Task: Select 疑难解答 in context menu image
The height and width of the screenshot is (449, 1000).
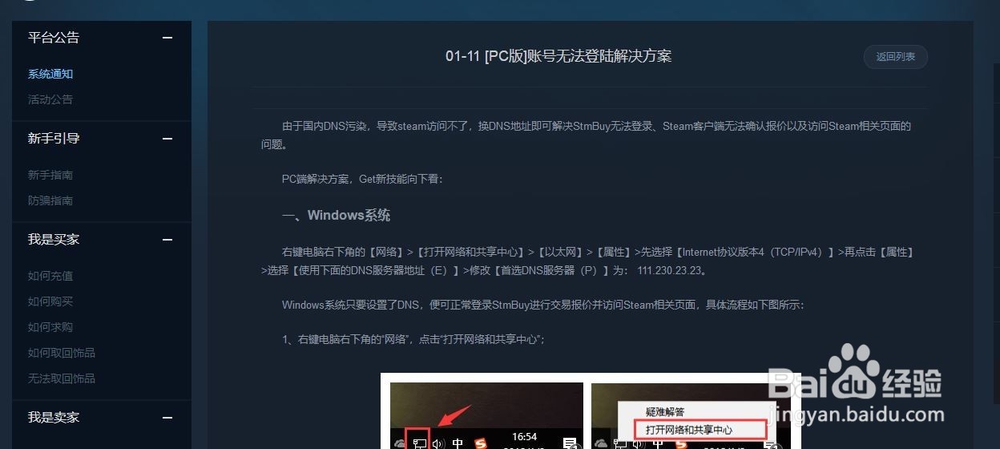Action: tap(665, 412)
